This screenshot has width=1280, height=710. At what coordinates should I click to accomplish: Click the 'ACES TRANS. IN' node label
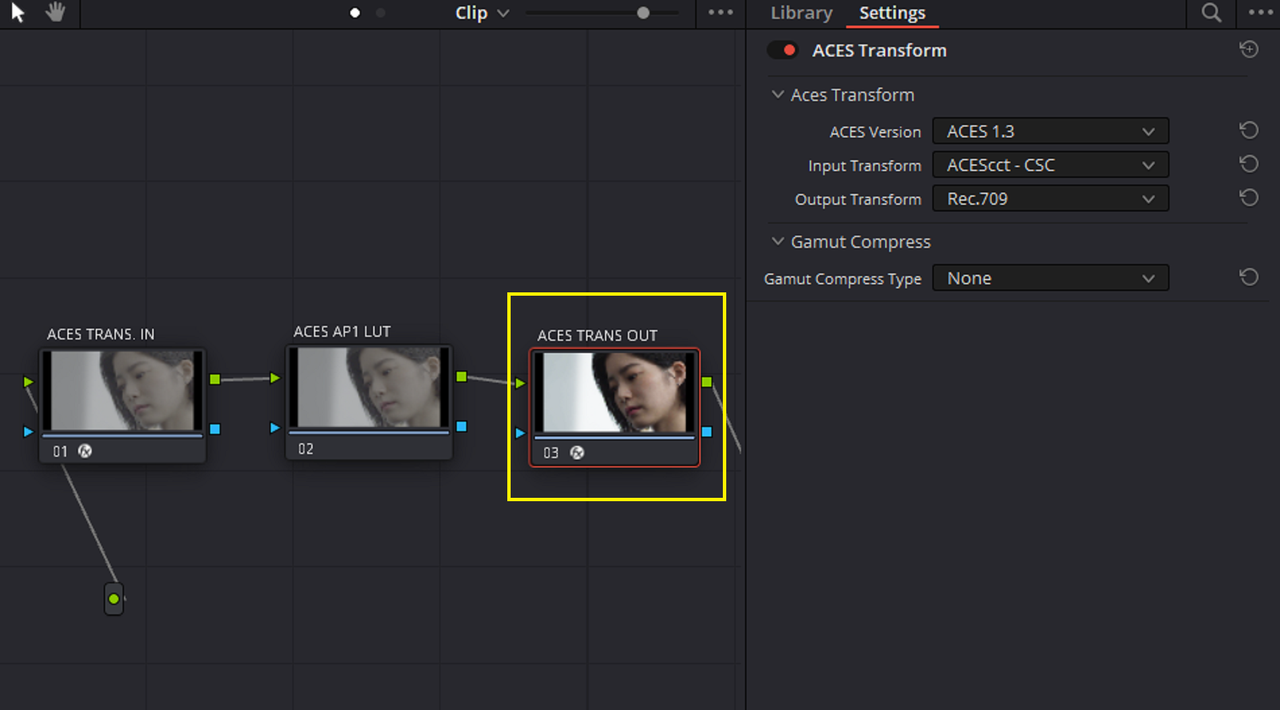tap(101, 334)
